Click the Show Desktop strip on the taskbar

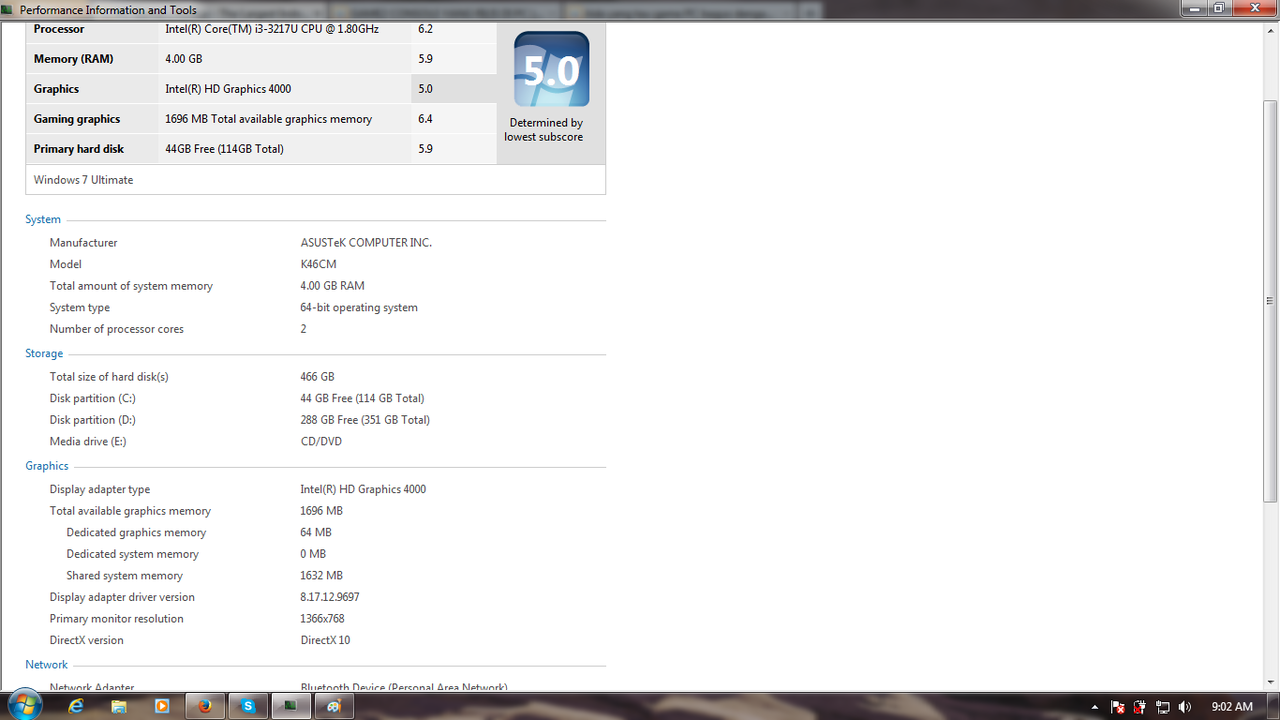1272,706
